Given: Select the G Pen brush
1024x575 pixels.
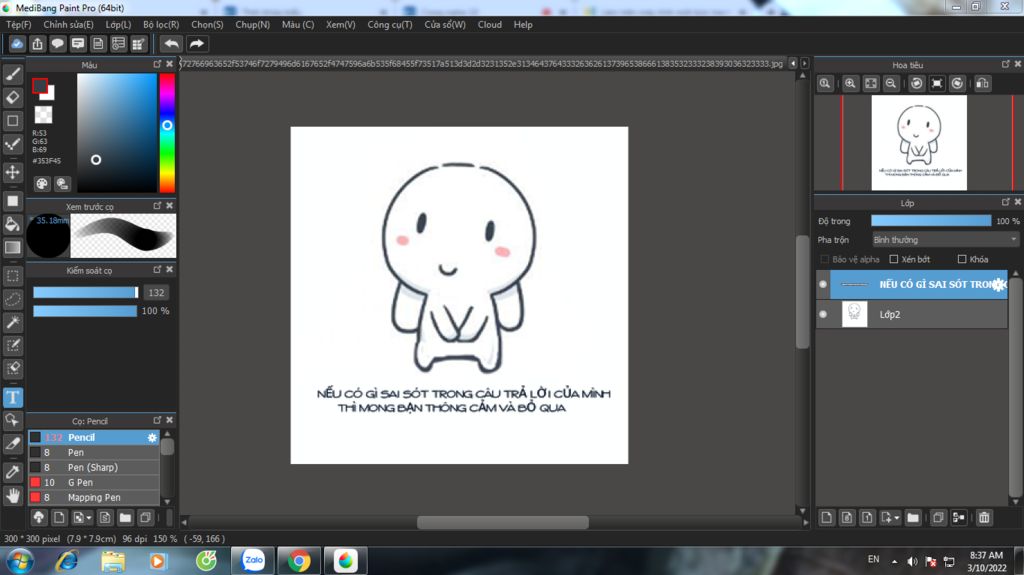Looking at the screenshot, I should coord(82,482).
